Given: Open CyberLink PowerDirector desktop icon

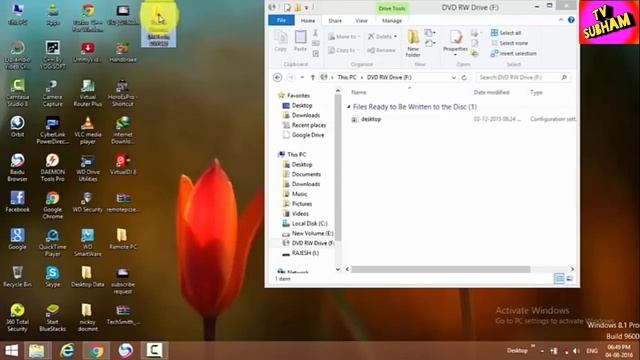Looking at the screenshot, I should [x=53, y=130].
